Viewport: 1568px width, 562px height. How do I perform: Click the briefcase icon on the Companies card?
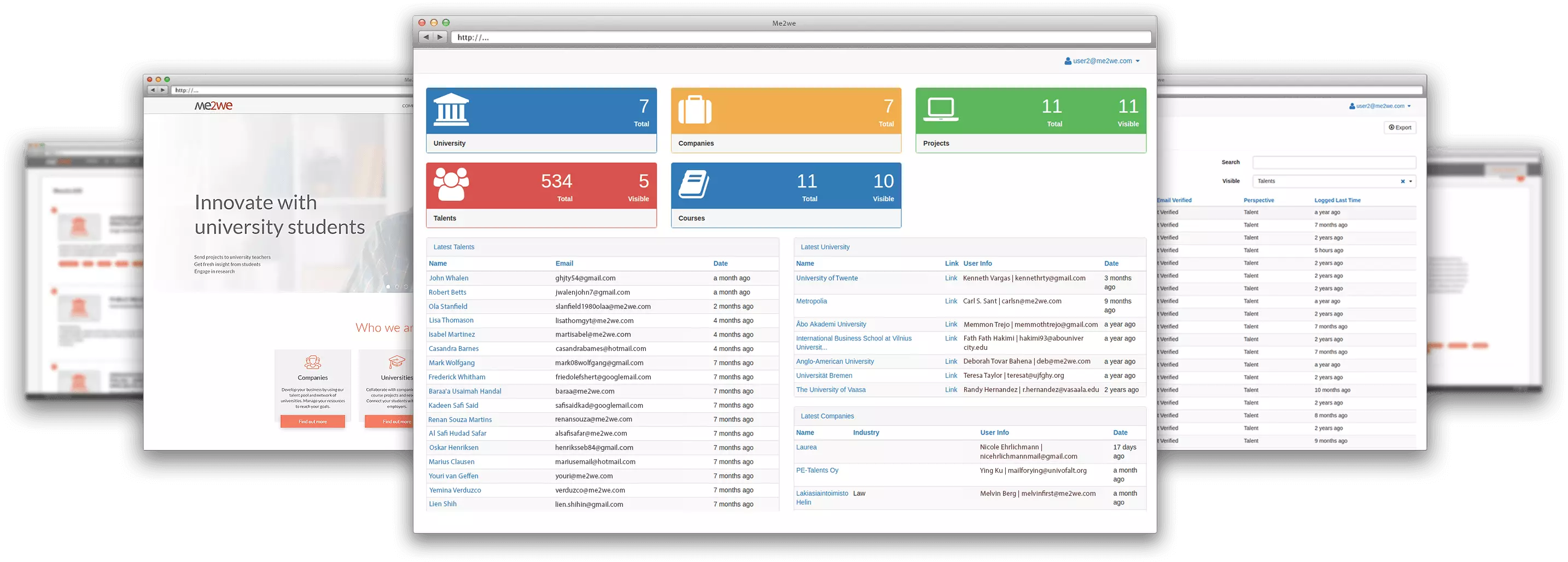[x=695, y=110]
